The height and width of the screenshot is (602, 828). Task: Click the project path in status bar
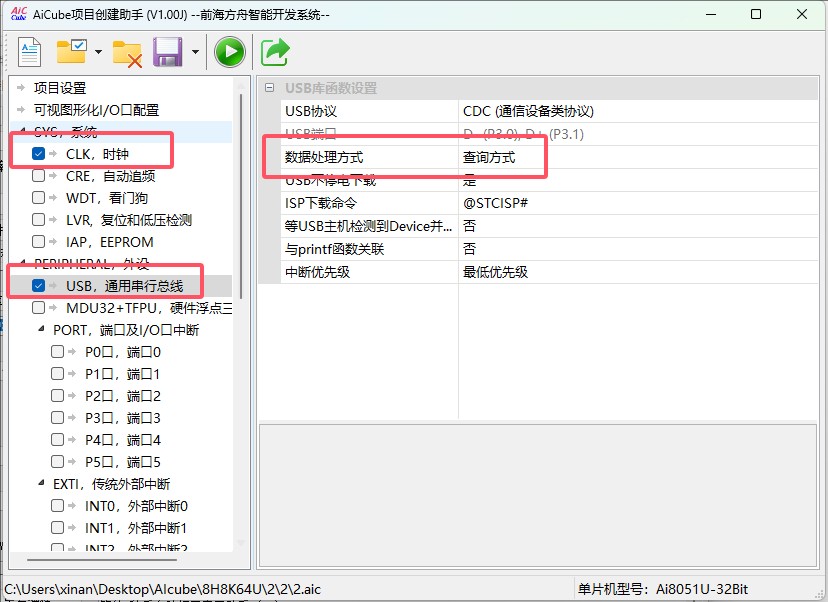coord(162,589)
